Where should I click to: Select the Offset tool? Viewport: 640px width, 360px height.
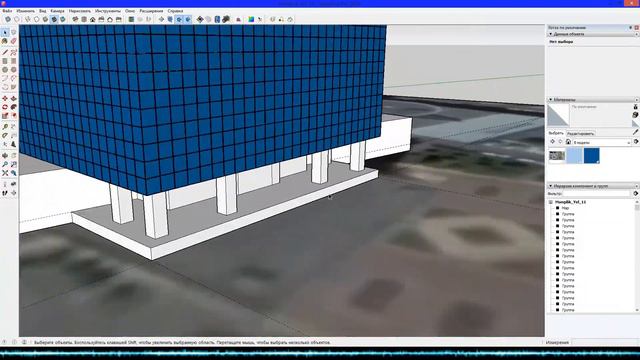click(x=13, y=116)
